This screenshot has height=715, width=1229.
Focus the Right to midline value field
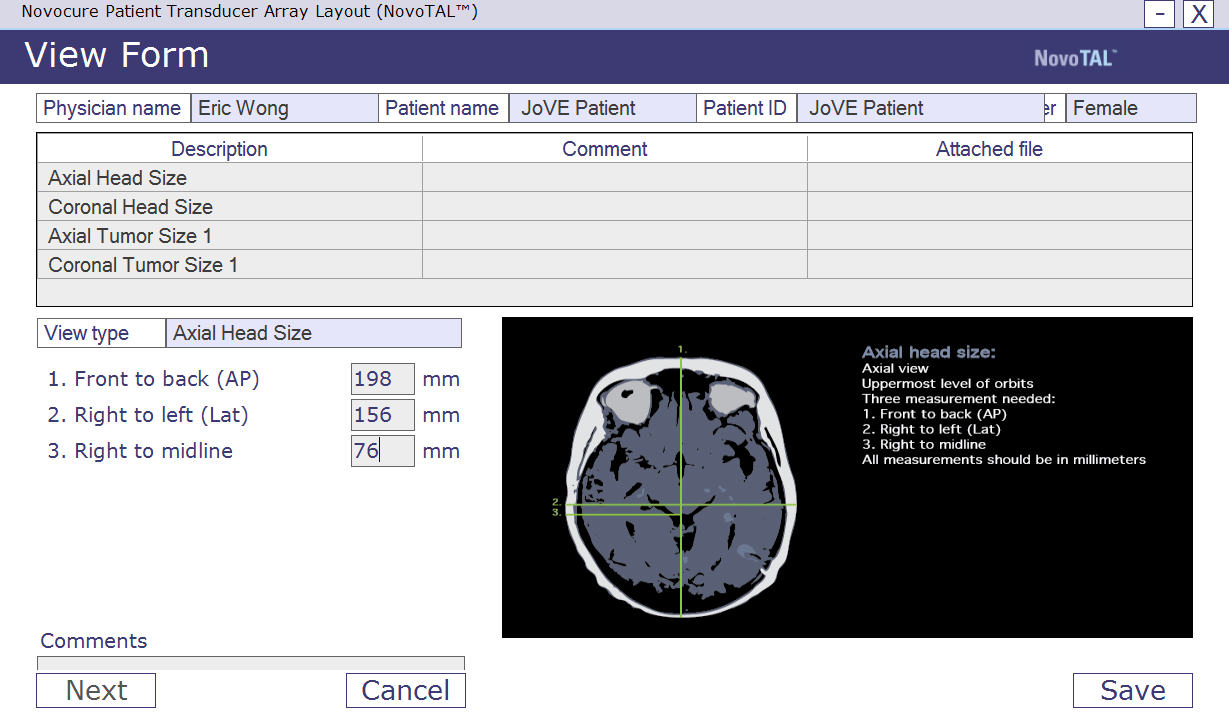(382, 451)
